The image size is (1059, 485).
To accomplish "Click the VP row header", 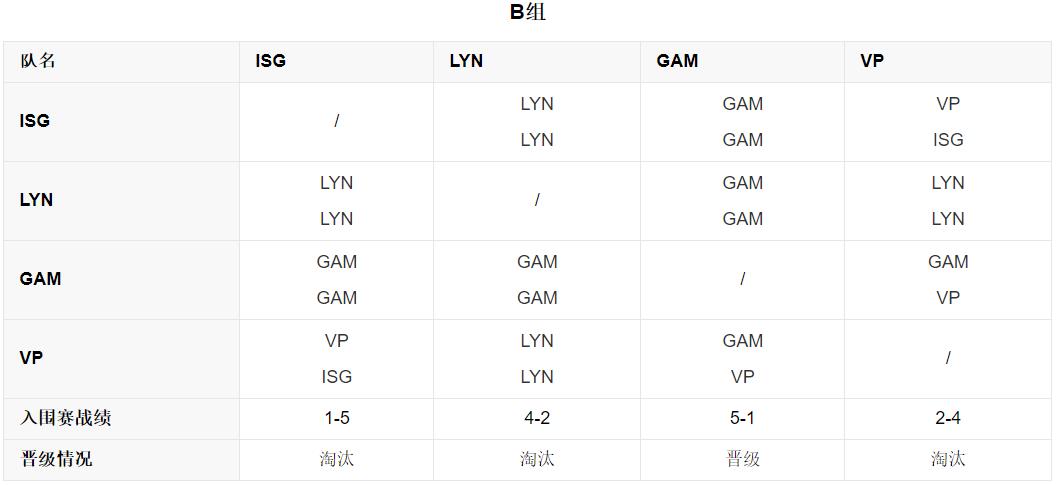I will [31, 358].
